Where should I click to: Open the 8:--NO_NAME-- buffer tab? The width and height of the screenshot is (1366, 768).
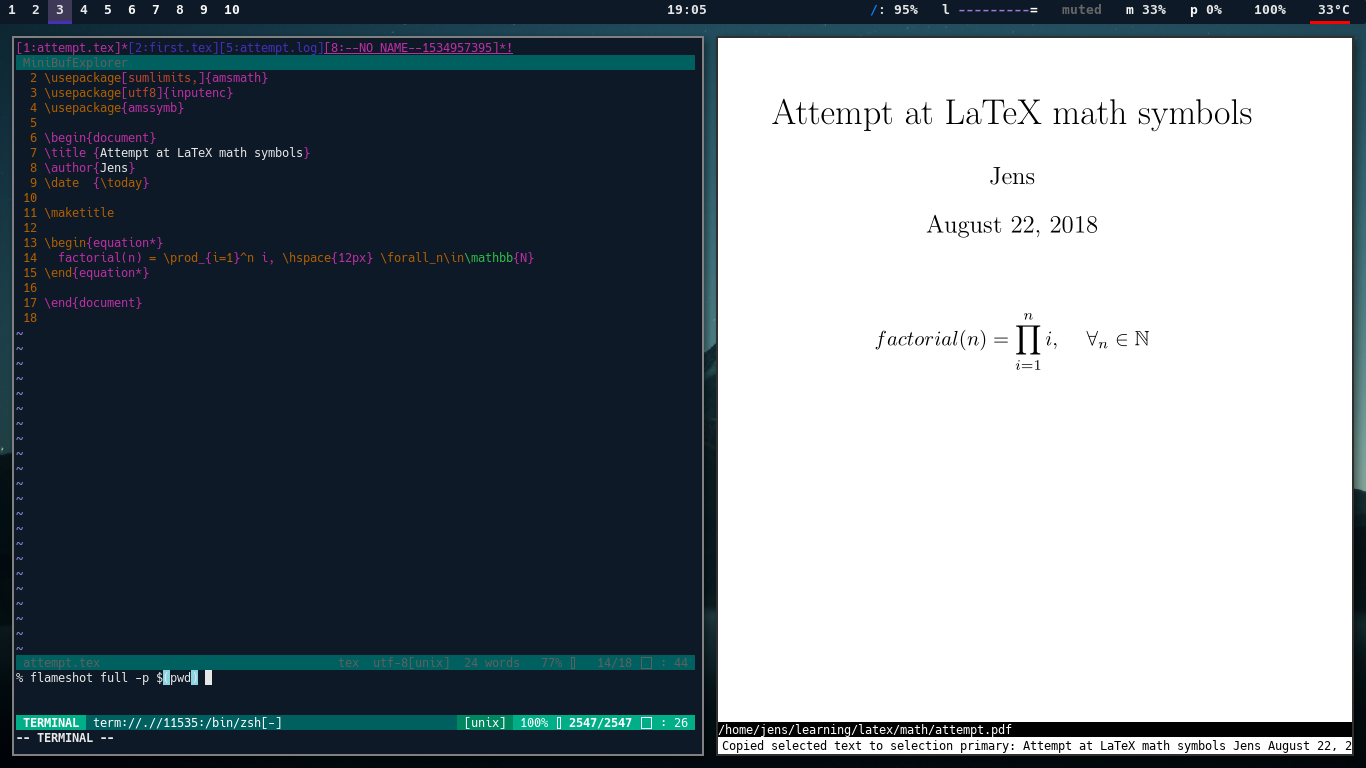(x=419, y=48)
